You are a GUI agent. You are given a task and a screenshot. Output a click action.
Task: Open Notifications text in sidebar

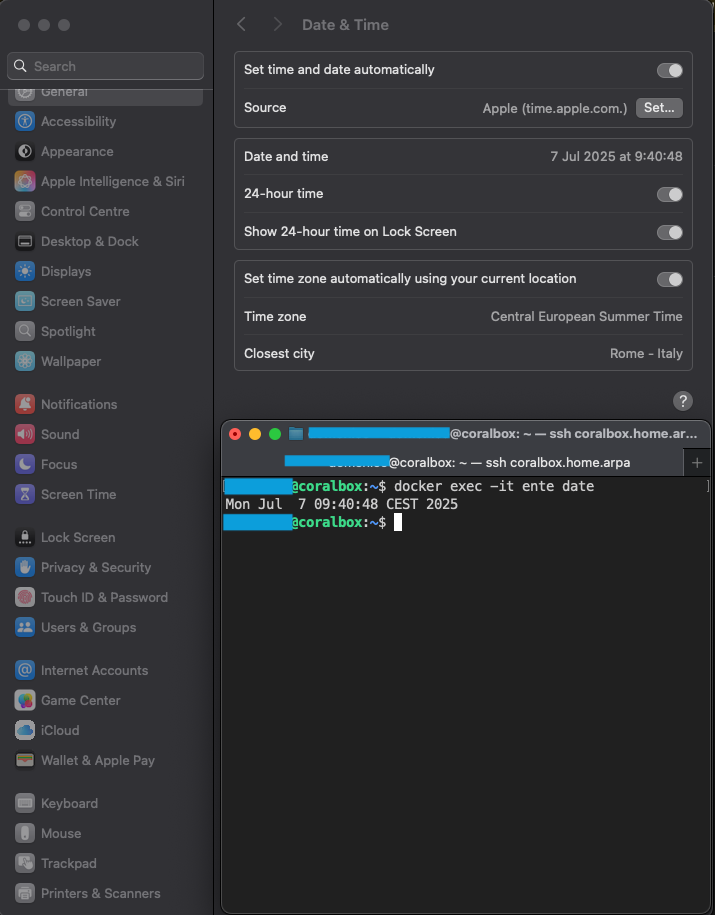tap(79, 404)
